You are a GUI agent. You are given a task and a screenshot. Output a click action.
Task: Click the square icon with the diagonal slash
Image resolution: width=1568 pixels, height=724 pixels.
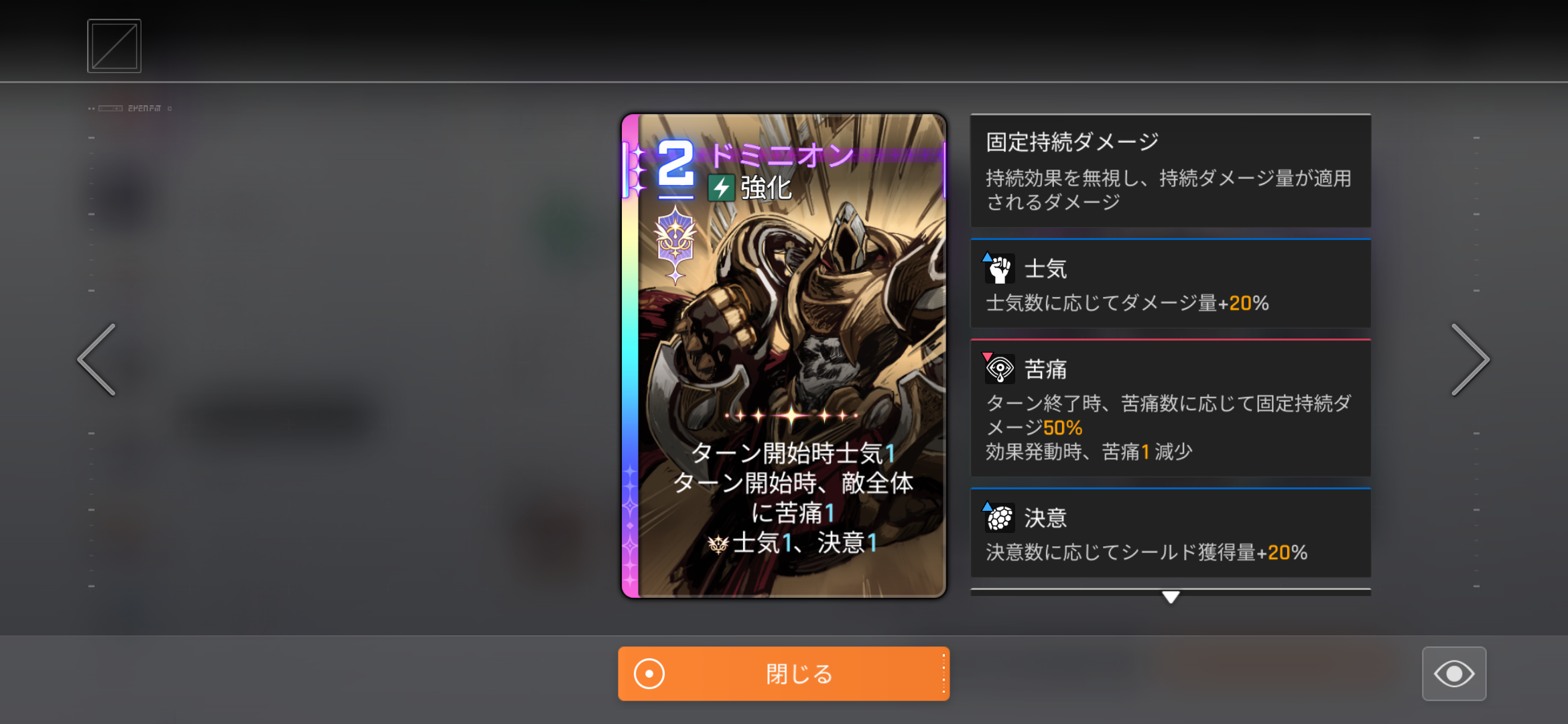tap(114, 46)
